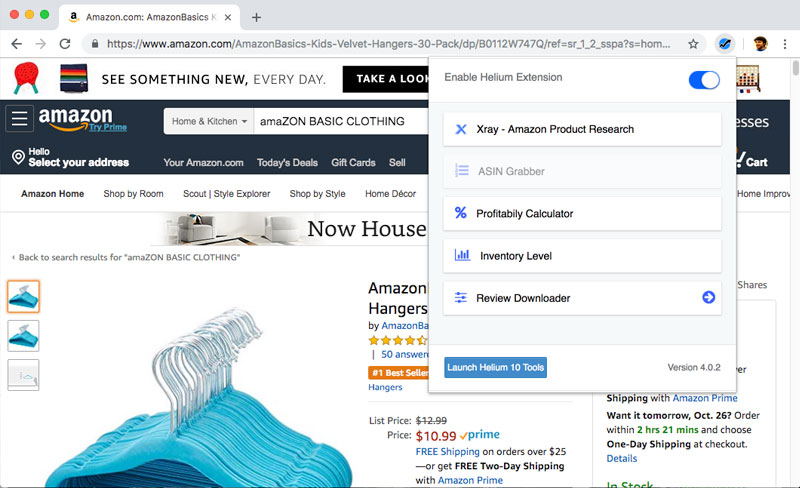
Task: Click the Profitability Calculator percent icon
Action: [461, 213]
